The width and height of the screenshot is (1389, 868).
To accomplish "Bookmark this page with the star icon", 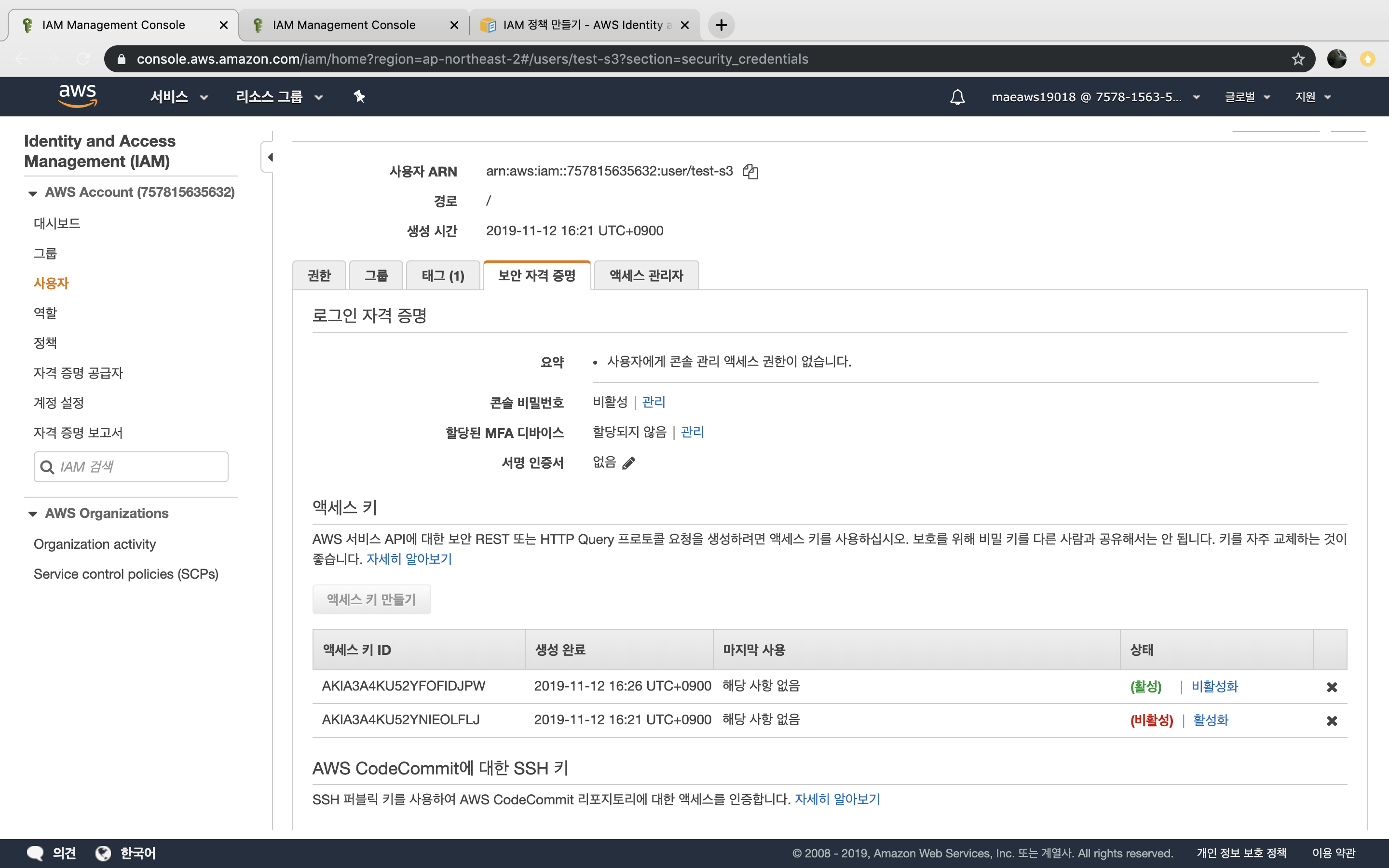I will click(1298, 58).
